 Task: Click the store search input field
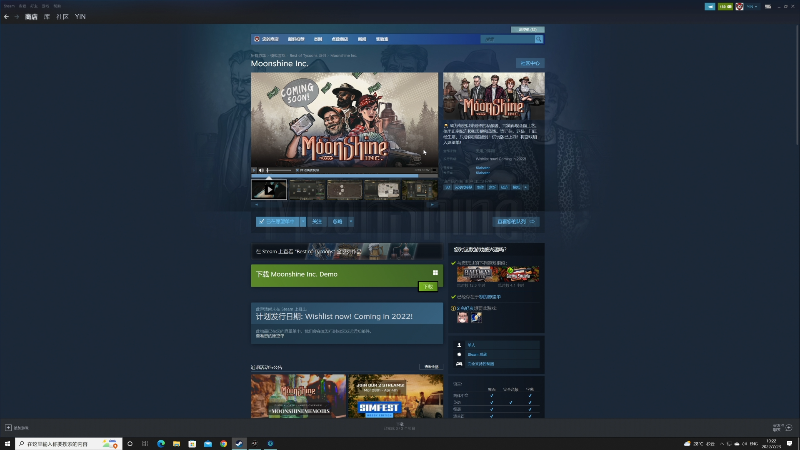pyautogui.click(x=507, y=39)
